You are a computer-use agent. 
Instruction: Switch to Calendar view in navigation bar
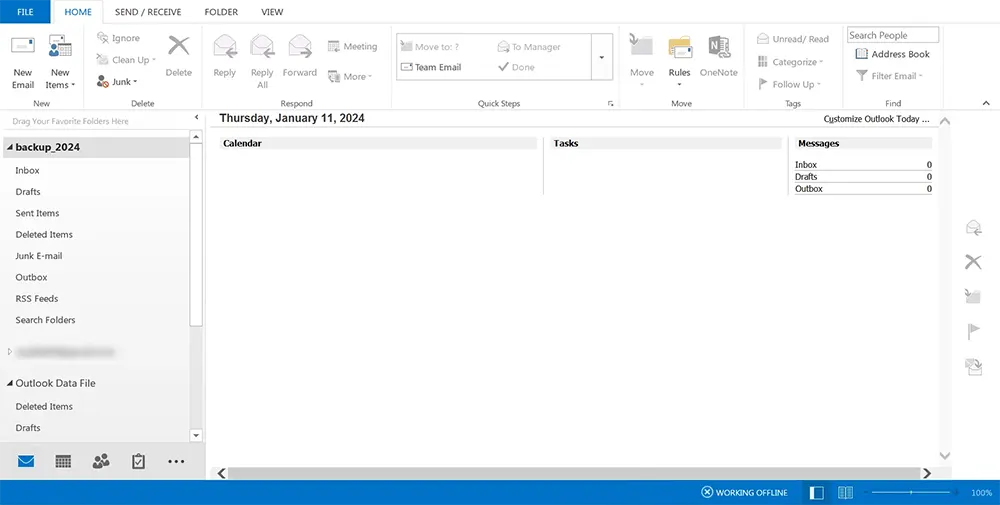click(x=63, y=461)
